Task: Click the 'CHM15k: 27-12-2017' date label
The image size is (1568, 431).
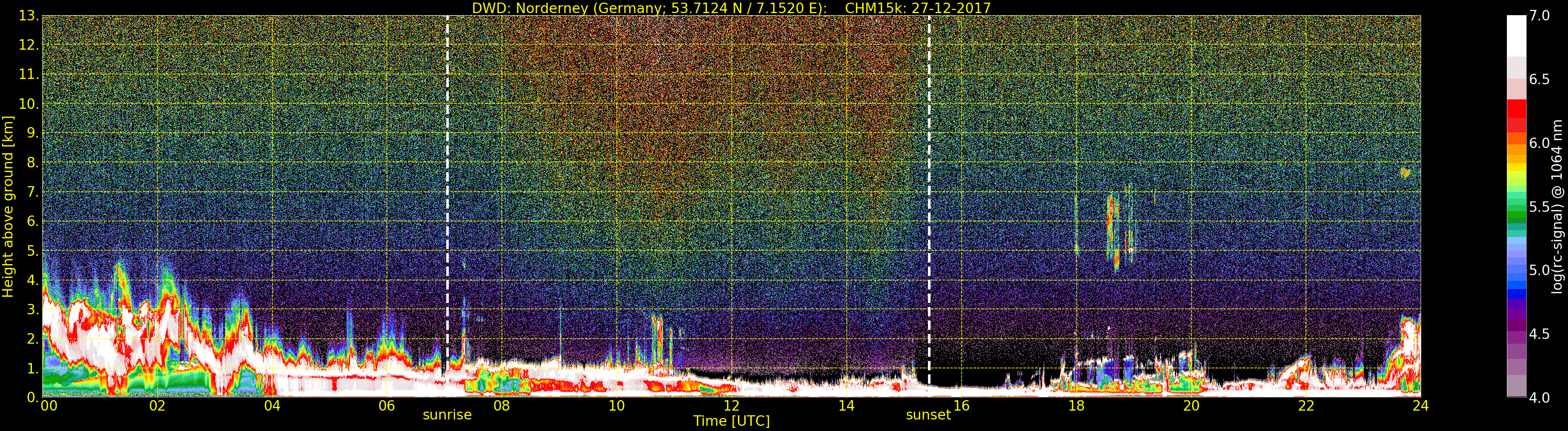Action: (x=918, y=8)
